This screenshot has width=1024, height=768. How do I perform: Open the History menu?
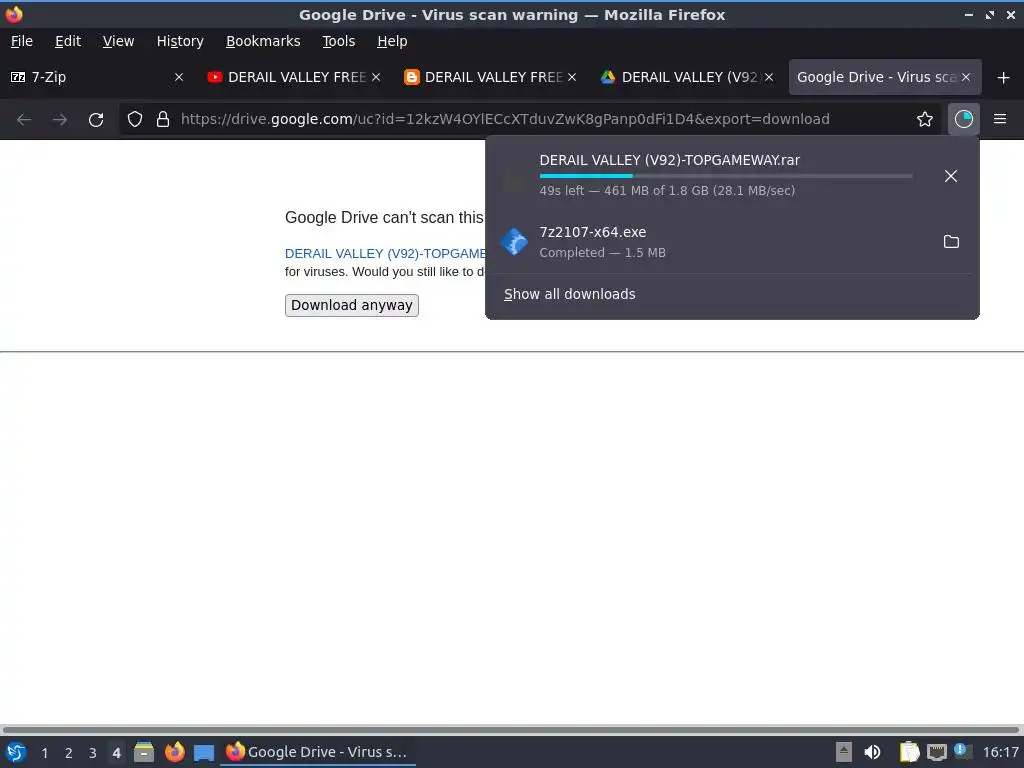click(180, 41)
